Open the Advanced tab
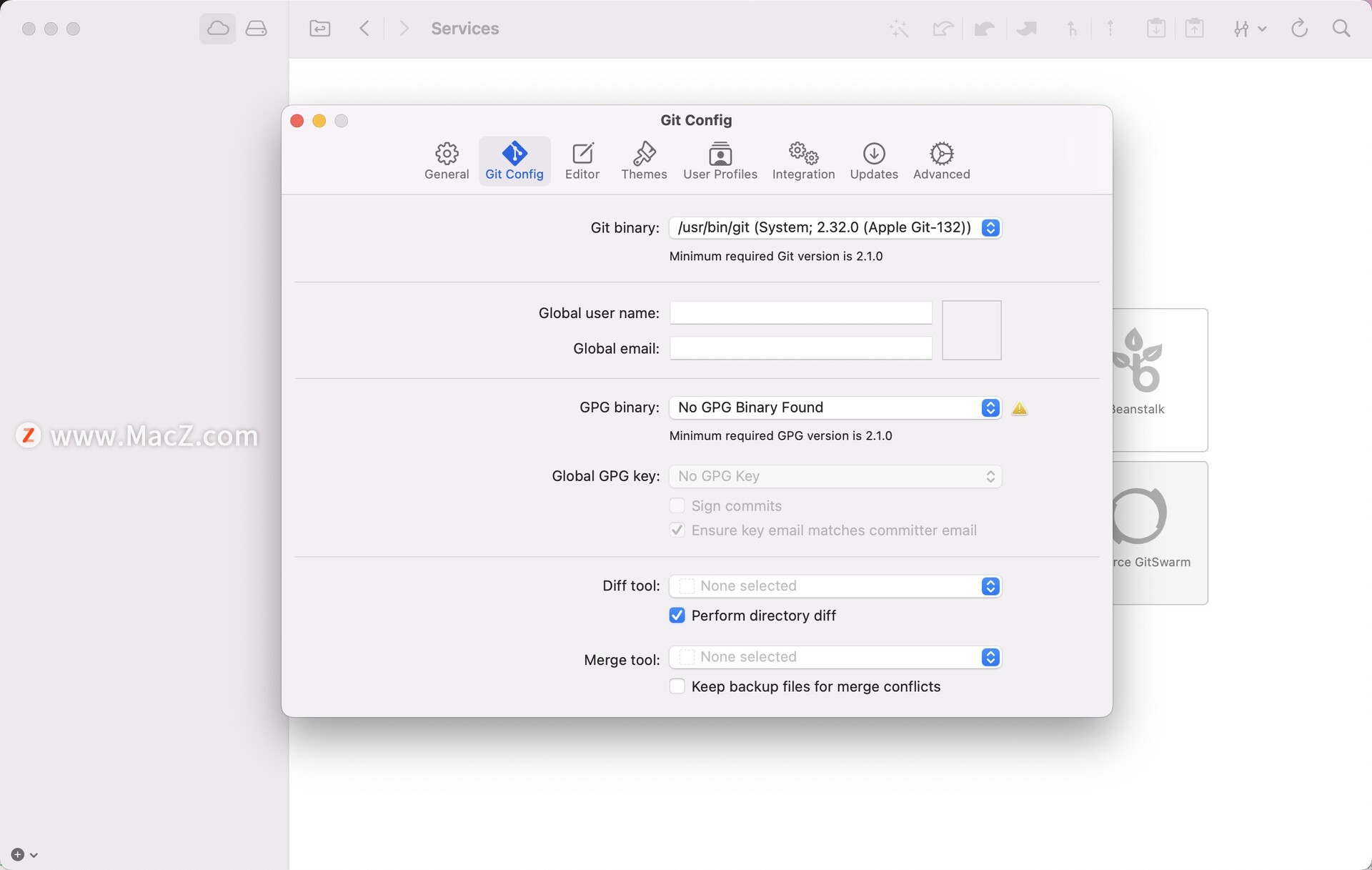 pos(942,161)
